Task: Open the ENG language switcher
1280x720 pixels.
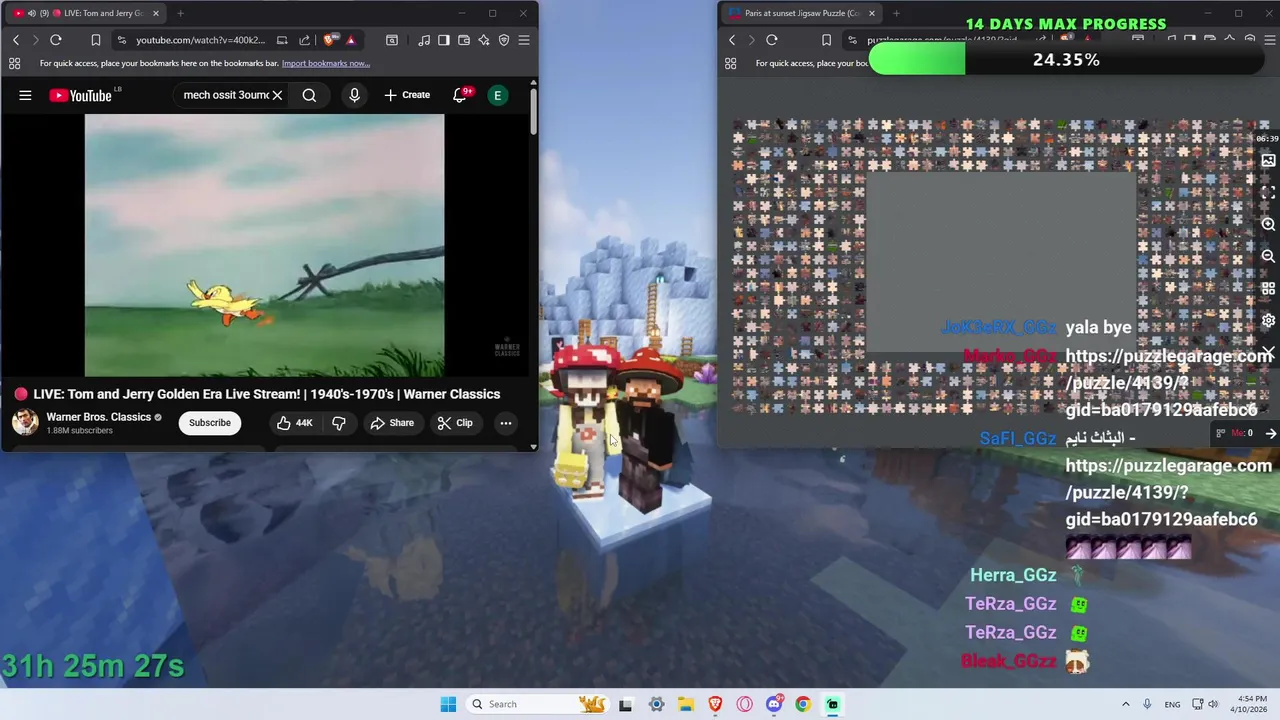Action: (x=1172, y=704)
